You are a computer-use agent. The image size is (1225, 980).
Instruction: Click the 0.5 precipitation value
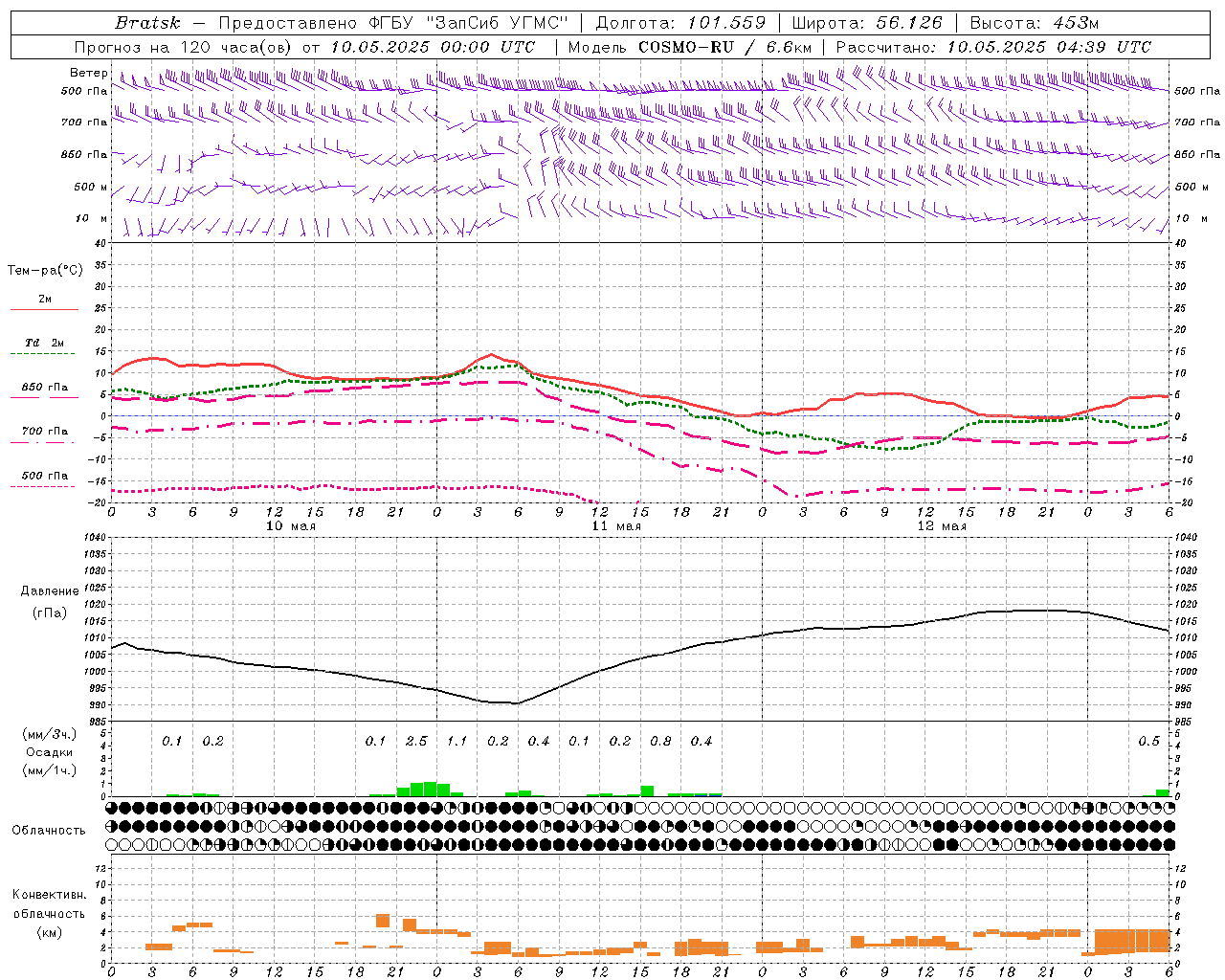tap(1148, 742)
